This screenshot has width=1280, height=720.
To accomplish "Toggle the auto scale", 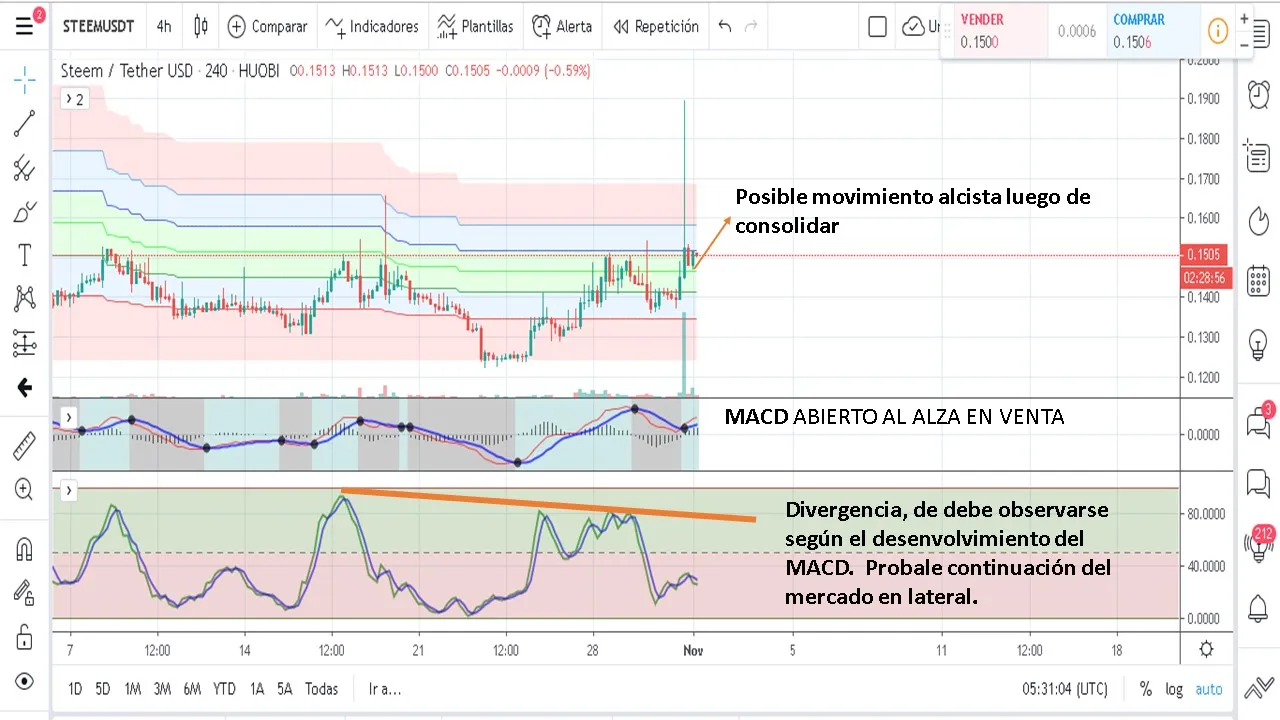I will pos(1209,689).
